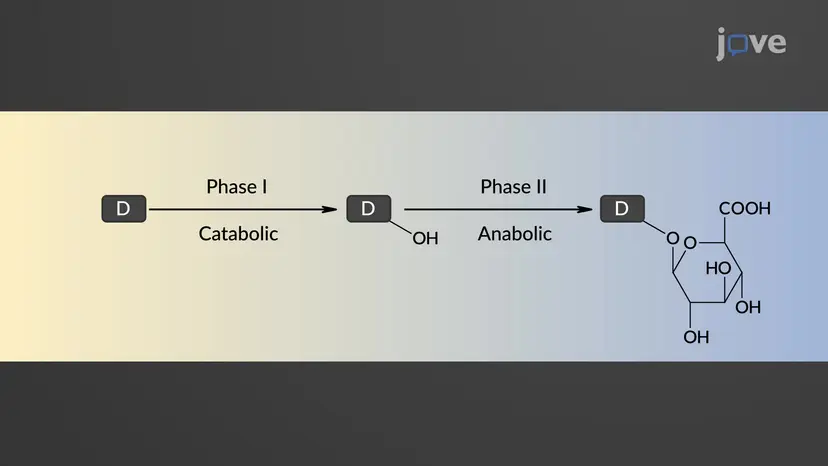Select the middle D box with OH
The width and height of the screenshot is (828, 466).
tap(369, 209)
